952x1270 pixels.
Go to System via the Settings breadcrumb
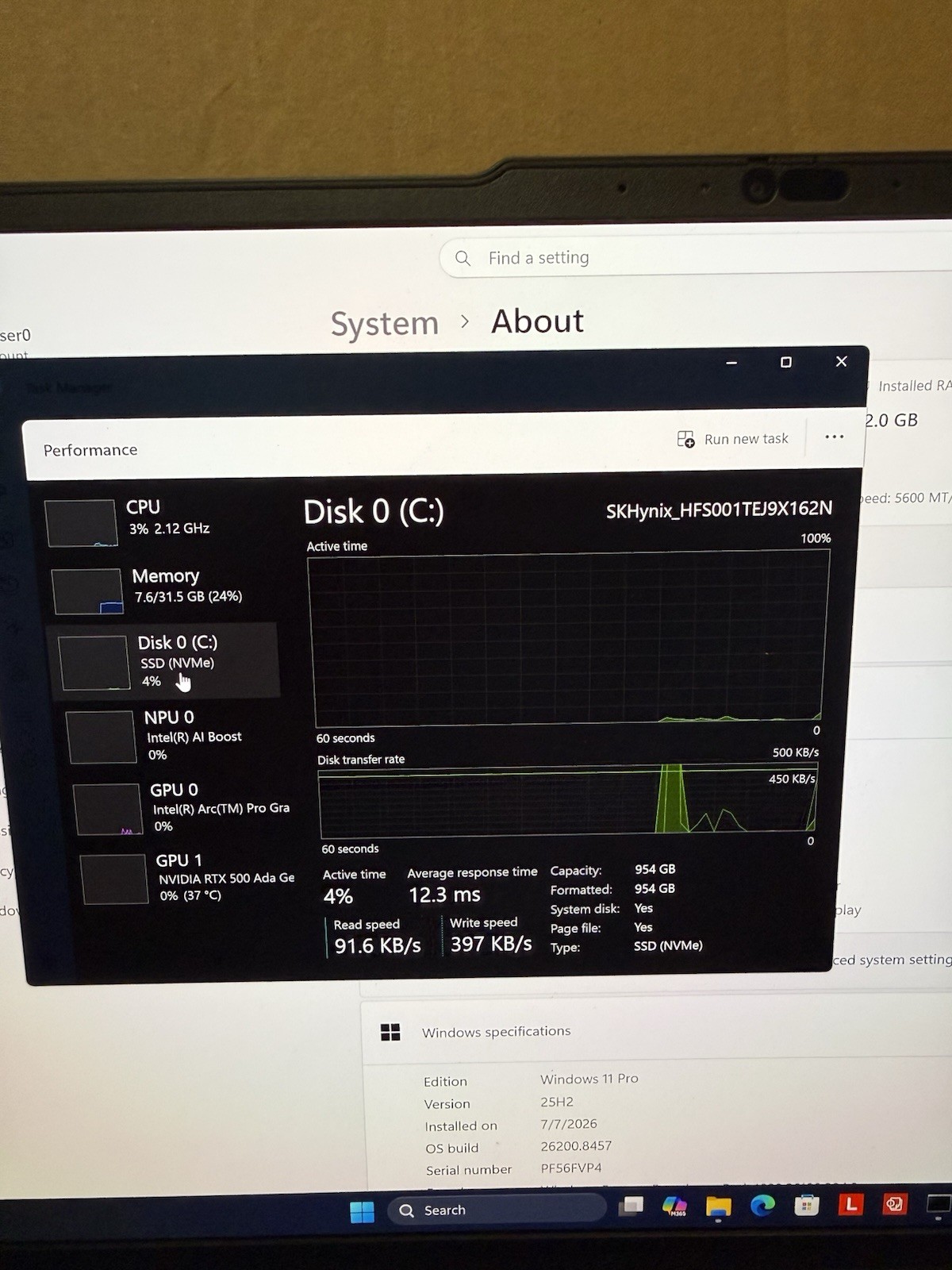point(385,324)
